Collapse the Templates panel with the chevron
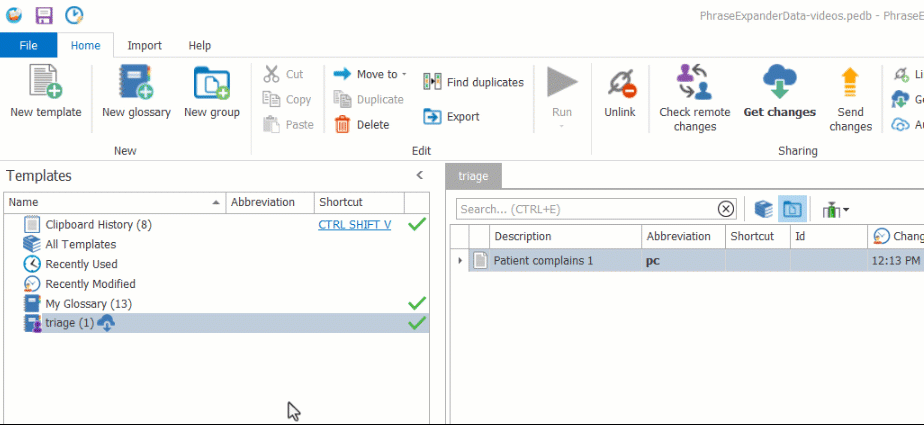 421,175
